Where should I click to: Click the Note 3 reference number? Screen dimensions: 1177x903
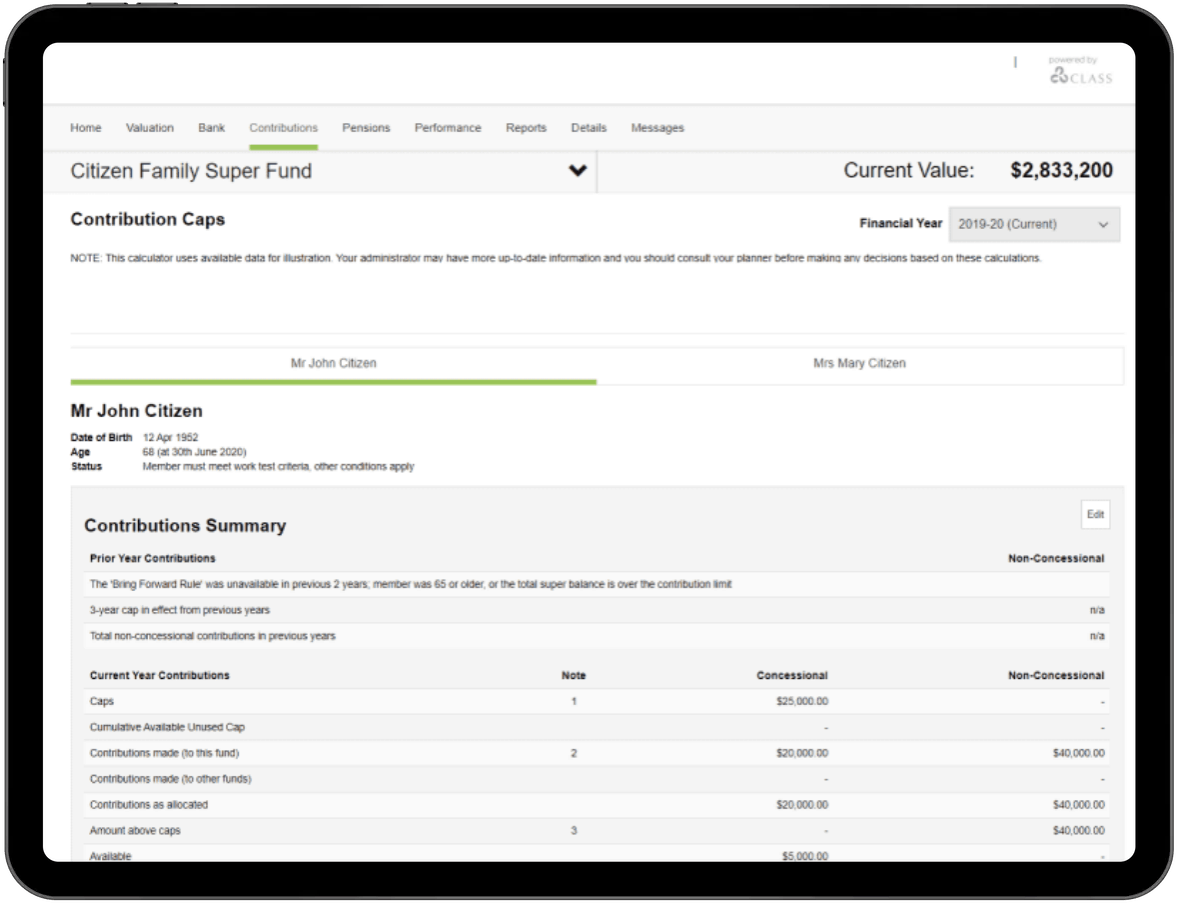click(x=573, y=830)
